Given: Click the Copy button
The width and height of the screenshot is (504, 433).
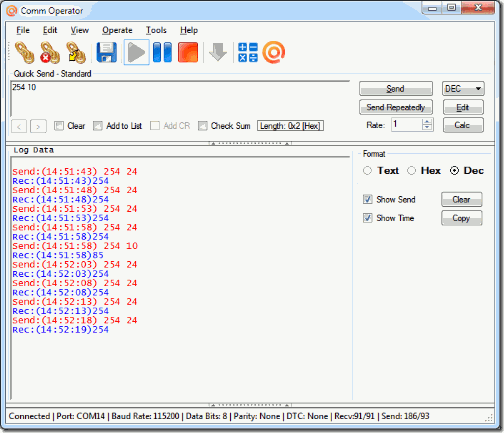Looking at the screenshot, I should point(461,218).
